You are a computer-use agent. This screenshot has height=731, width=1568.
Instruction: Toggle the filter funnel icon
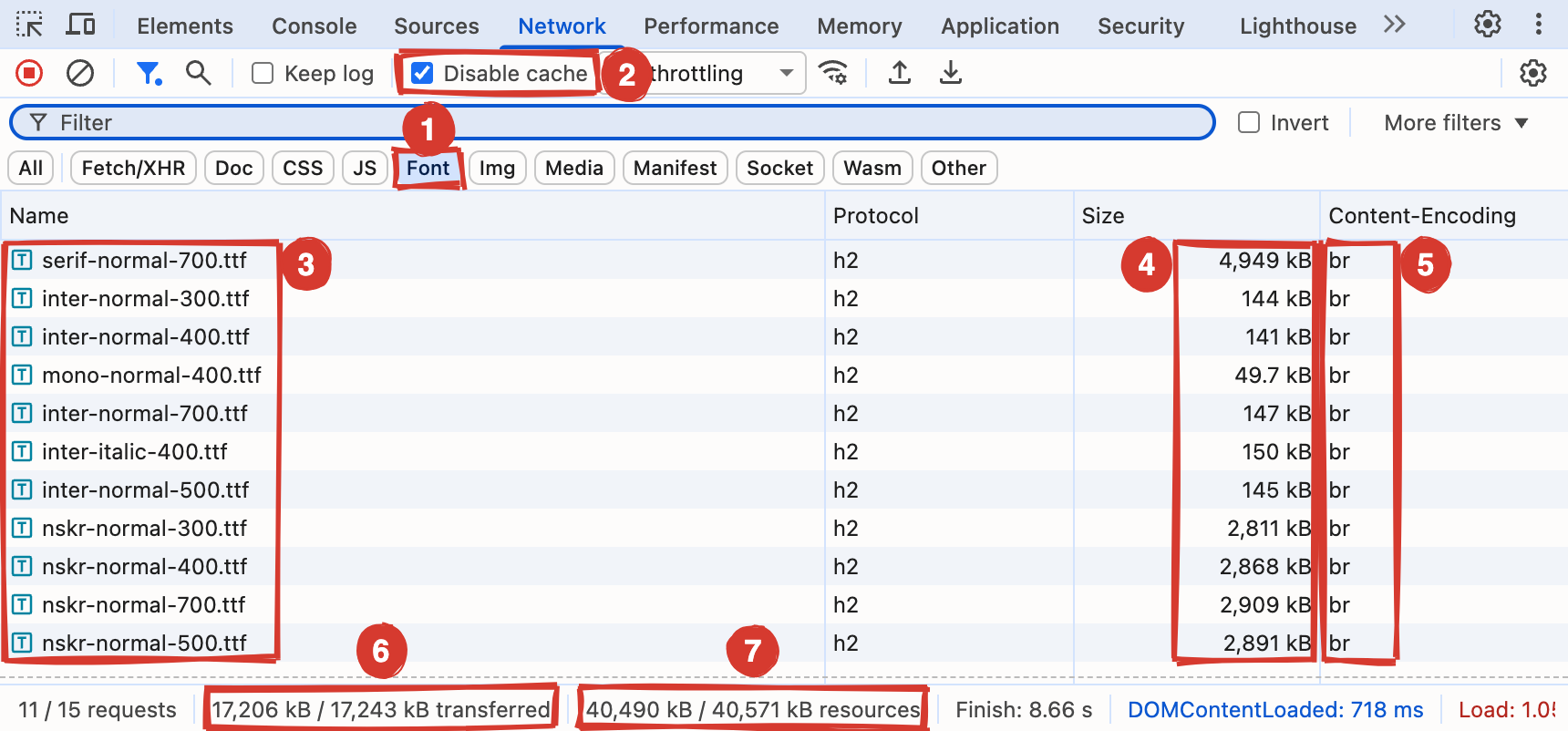click(149, 73)
